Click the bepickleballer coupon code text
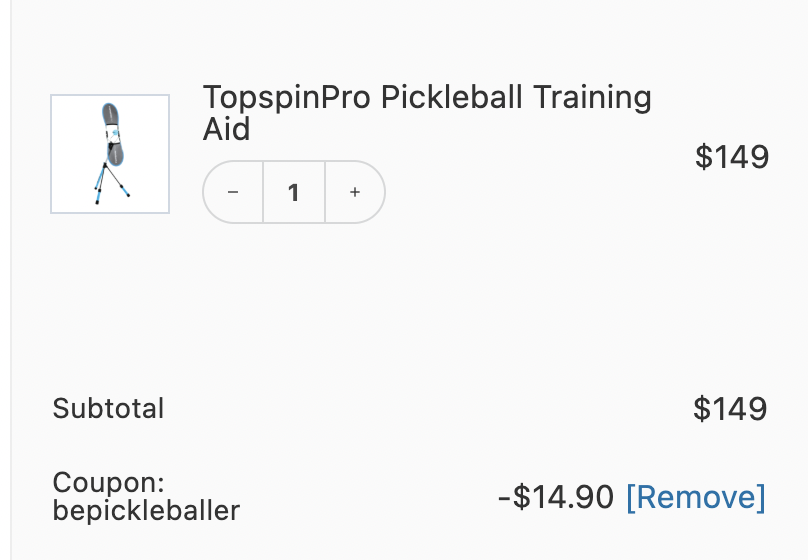This screenshot has height=560, width=808. 146,511
